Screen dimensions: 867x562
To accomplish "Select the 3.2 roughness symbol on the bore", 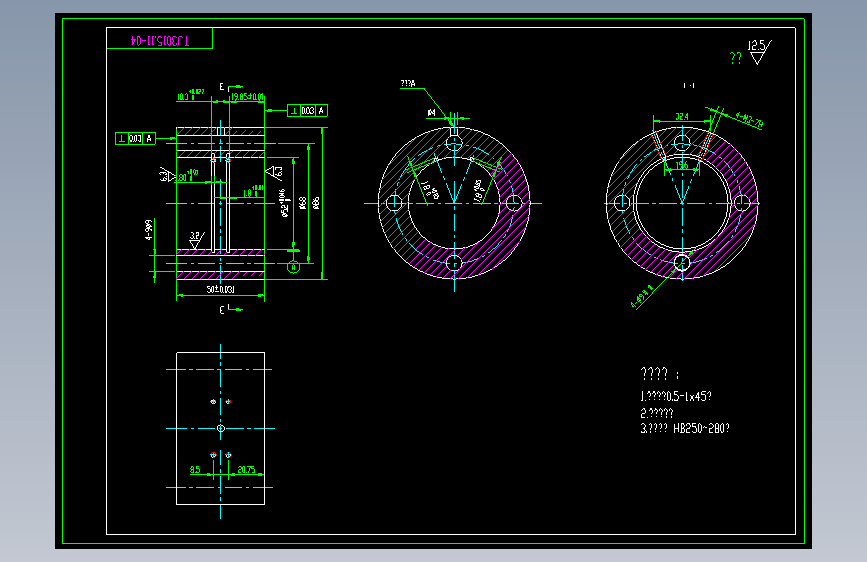I will pyautogui.click(x=197, y=240).
